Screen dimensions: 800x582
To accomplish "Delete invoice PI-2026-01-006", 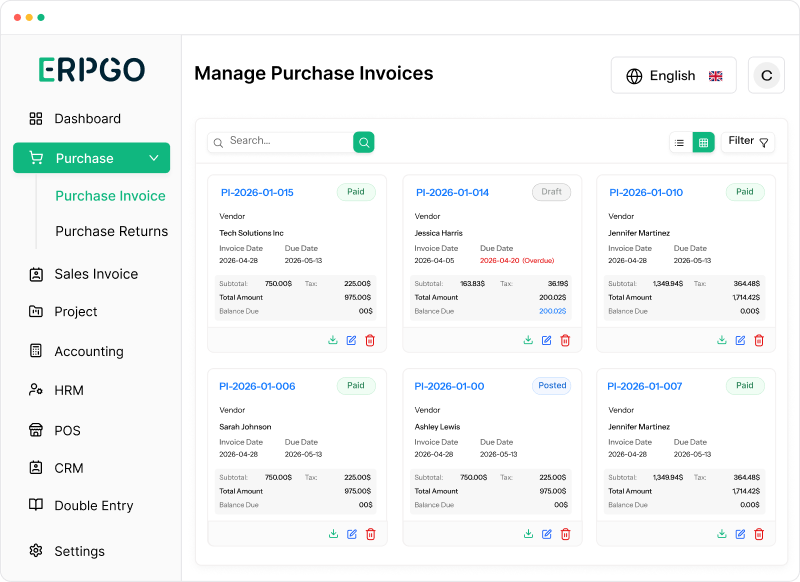I will (371, 534).
